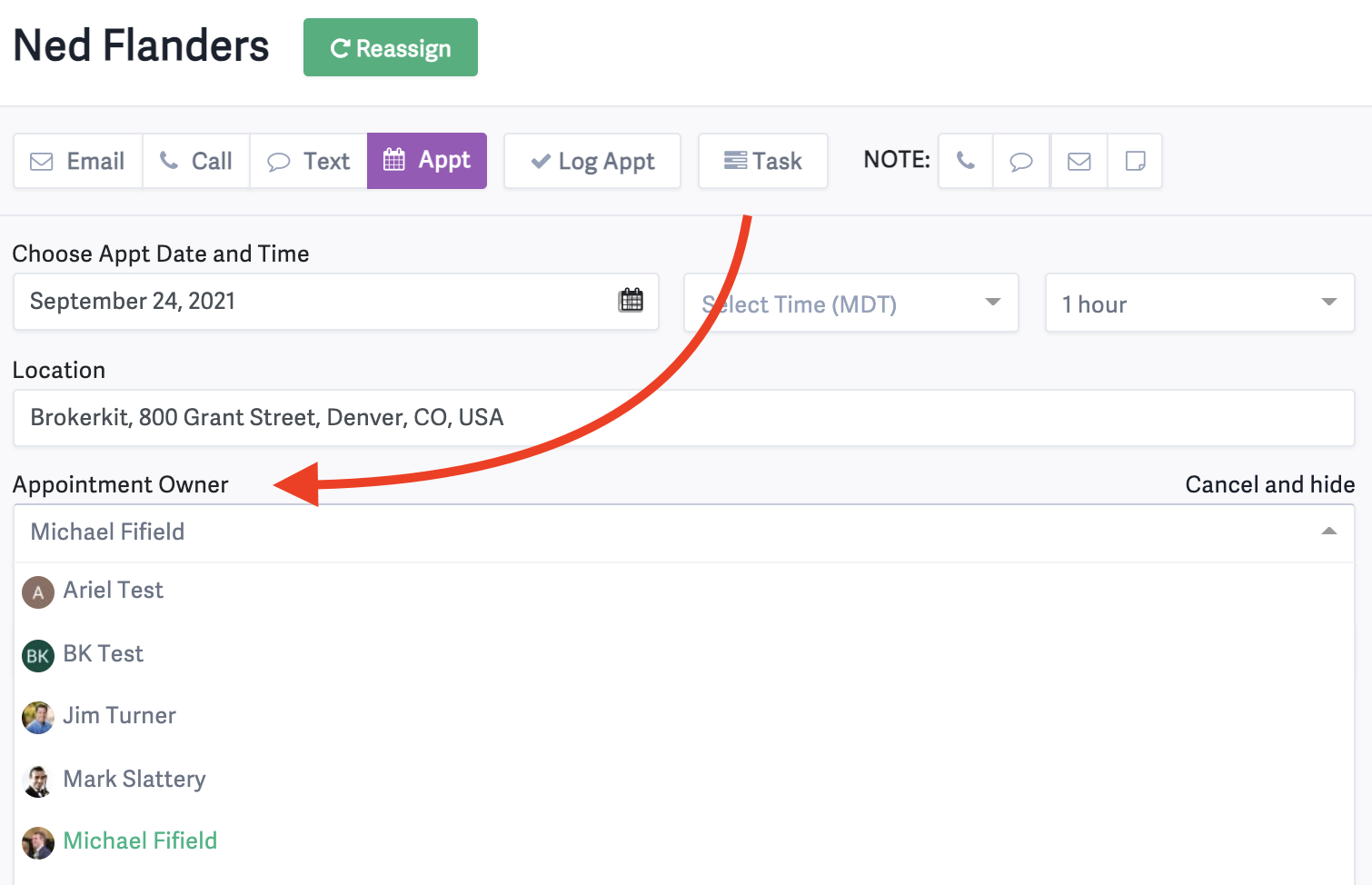Click the Ned Flanders contact name
Image resolution: width=1372 pixels, height=885 pixels.
coord(141,45)
